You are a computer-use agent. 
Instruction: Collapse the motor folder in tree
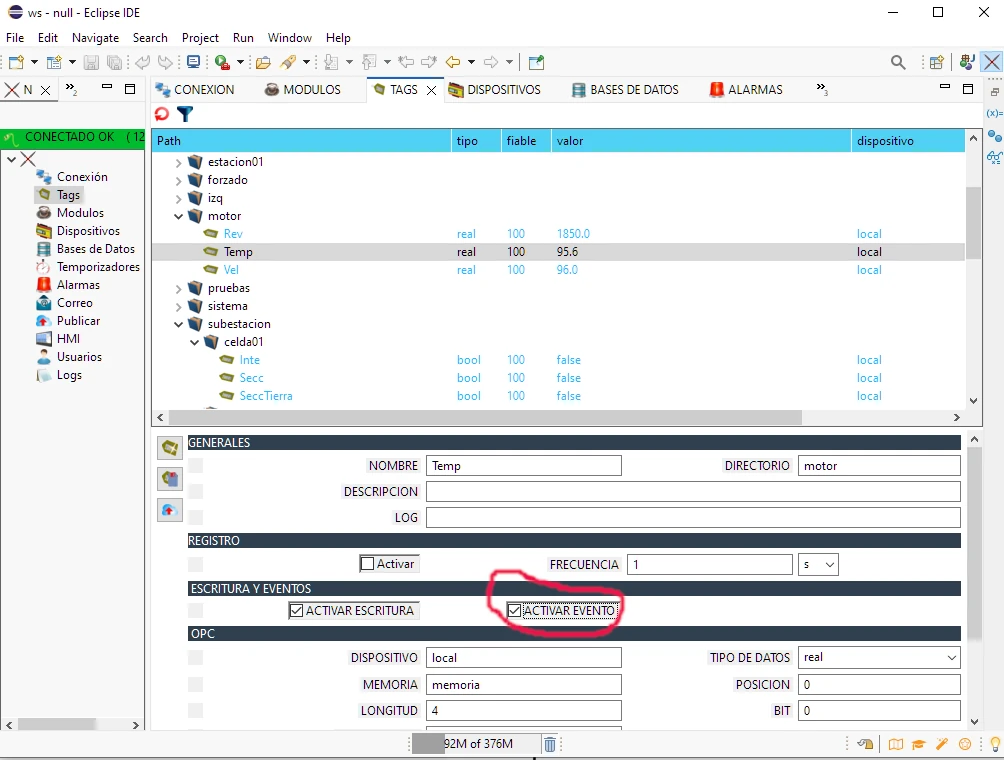click(x=179, y=216)
